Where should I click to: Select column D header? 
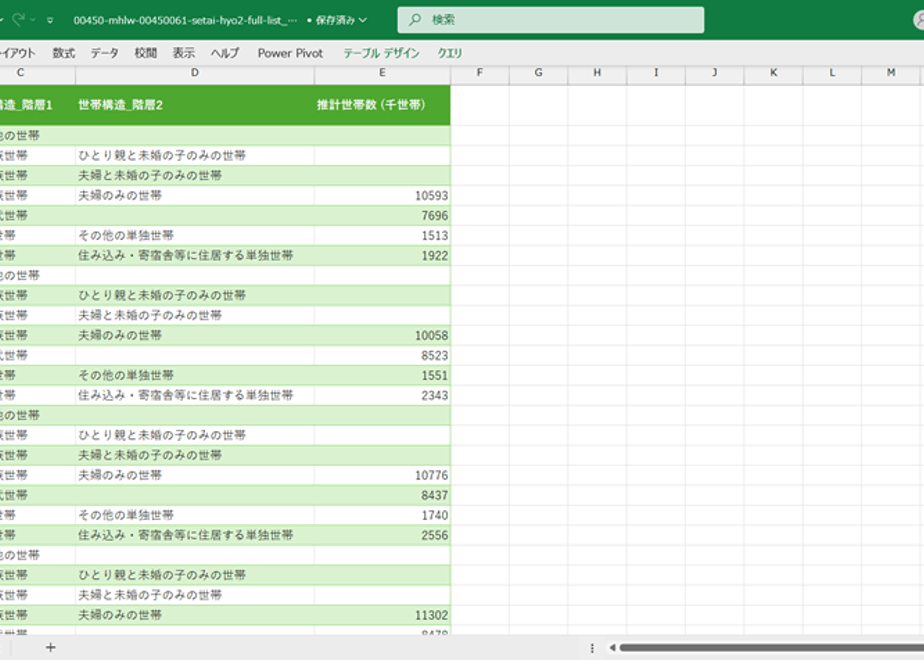(x=195, y=72)
